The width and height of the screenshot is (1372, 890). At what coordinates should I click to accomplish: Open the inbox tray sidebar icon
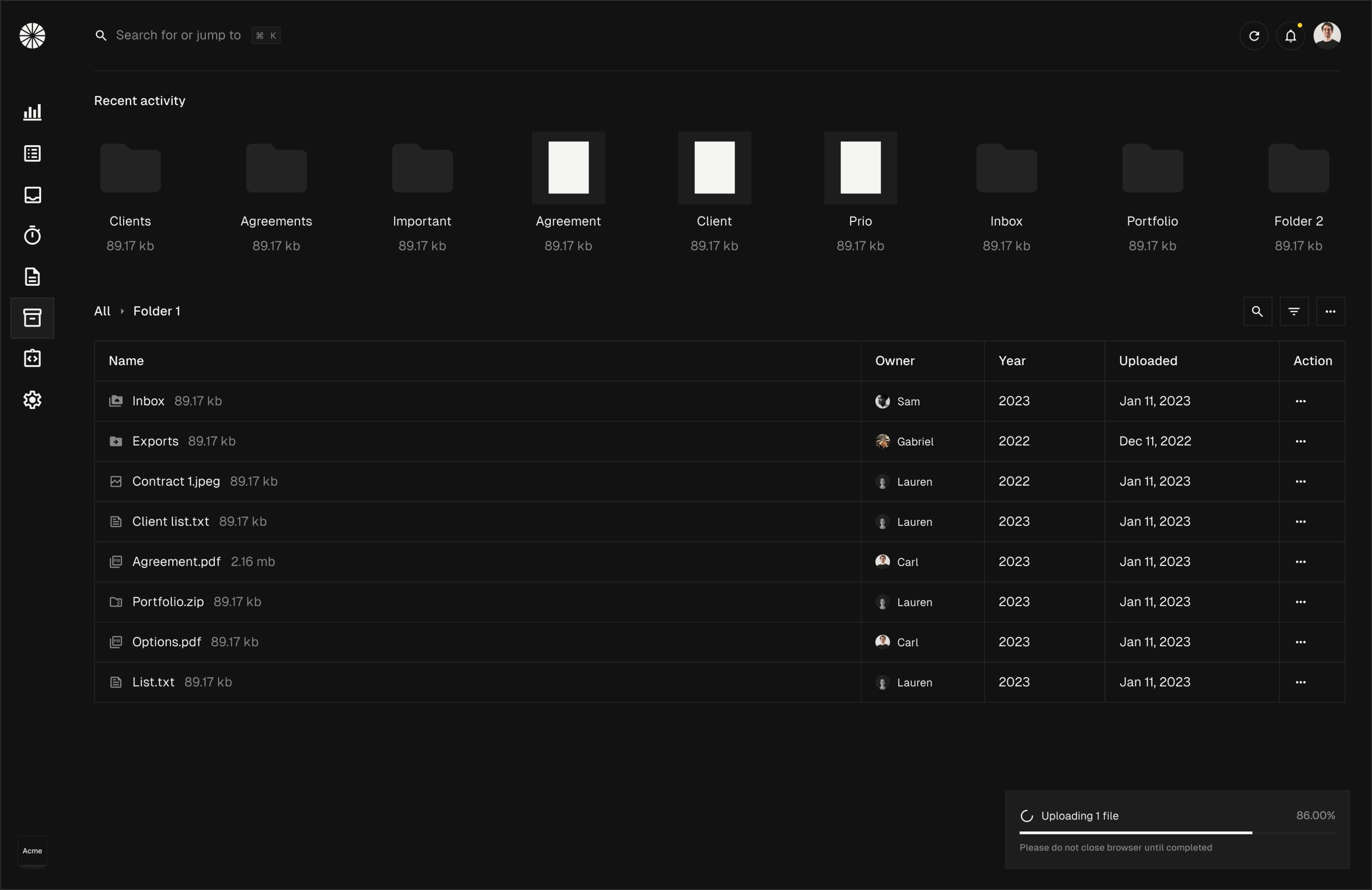(x=32, y=195)
